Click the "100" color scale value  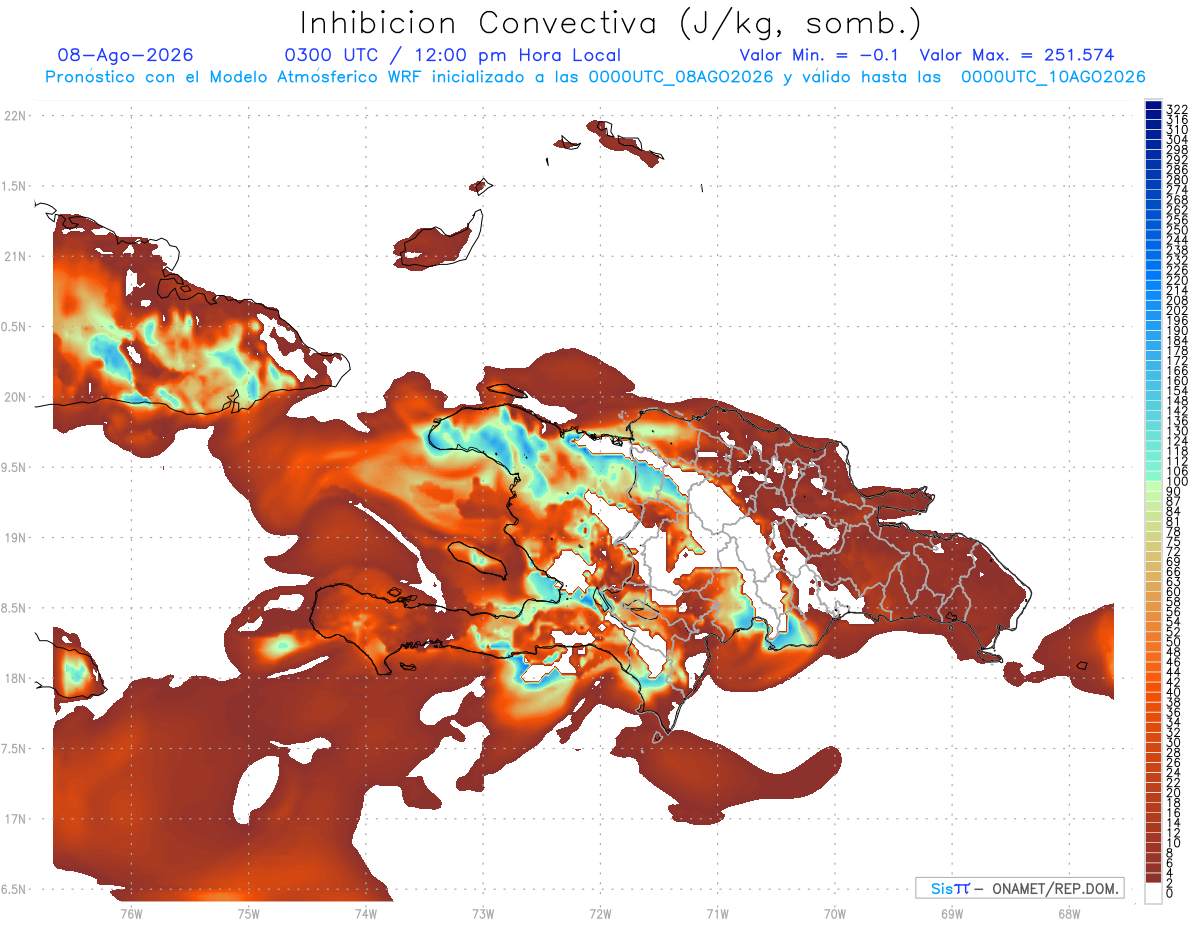click(1176, 482)
